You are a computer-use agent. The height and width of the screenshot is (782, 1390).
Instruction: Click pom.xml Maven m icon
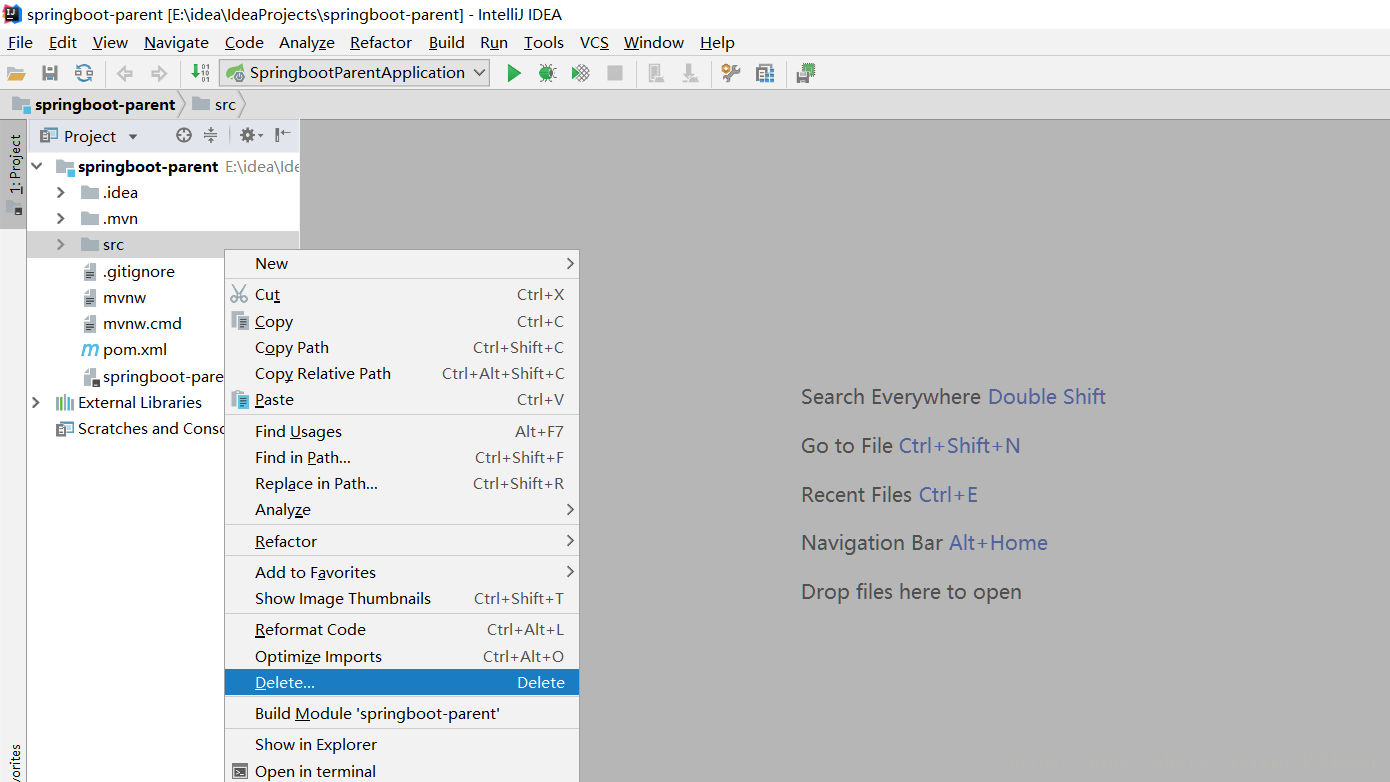click(x=90, y=350)
